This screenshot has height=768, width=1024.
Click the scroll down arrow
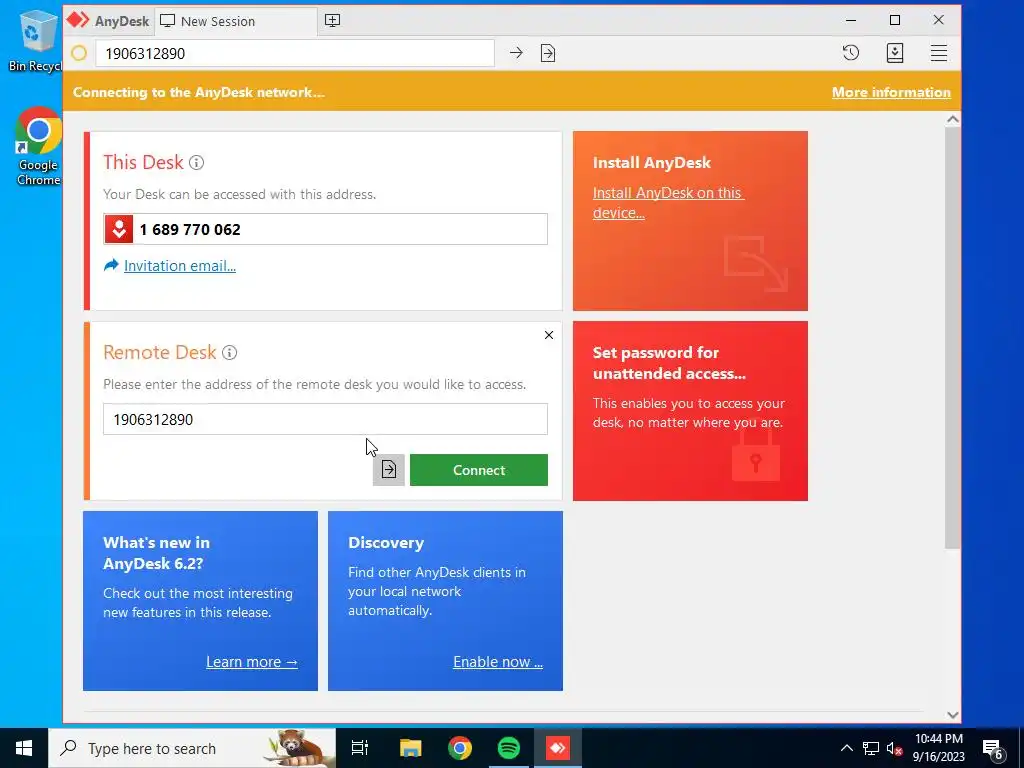point(953,714)
